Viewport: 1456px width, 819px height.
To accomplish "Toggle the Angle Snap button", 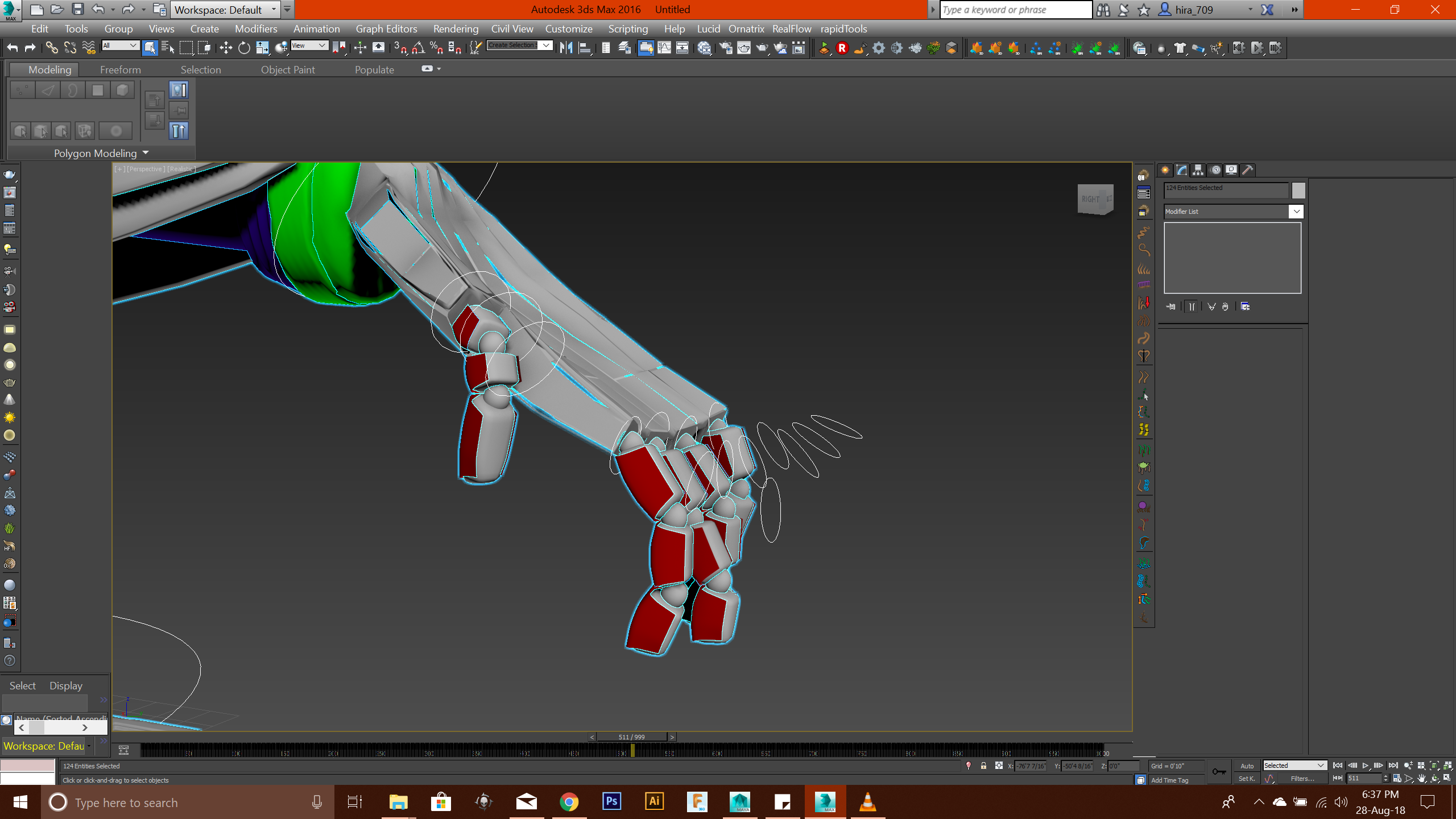I will 419,48.
